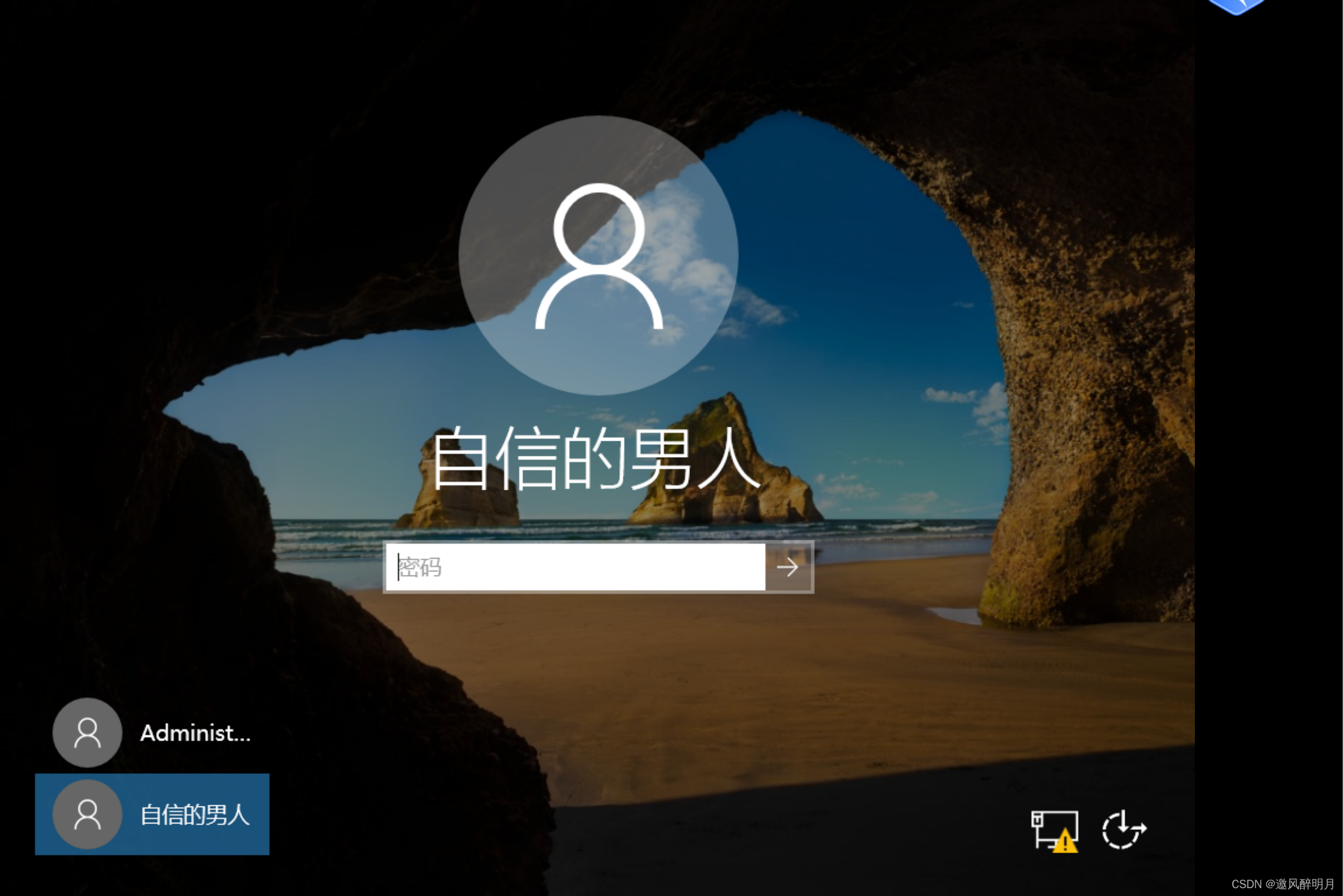Click the password input field
Image resolution: width=1343 pixels, height=896 pixels.
pyautogui.click(x=574, y=566)
